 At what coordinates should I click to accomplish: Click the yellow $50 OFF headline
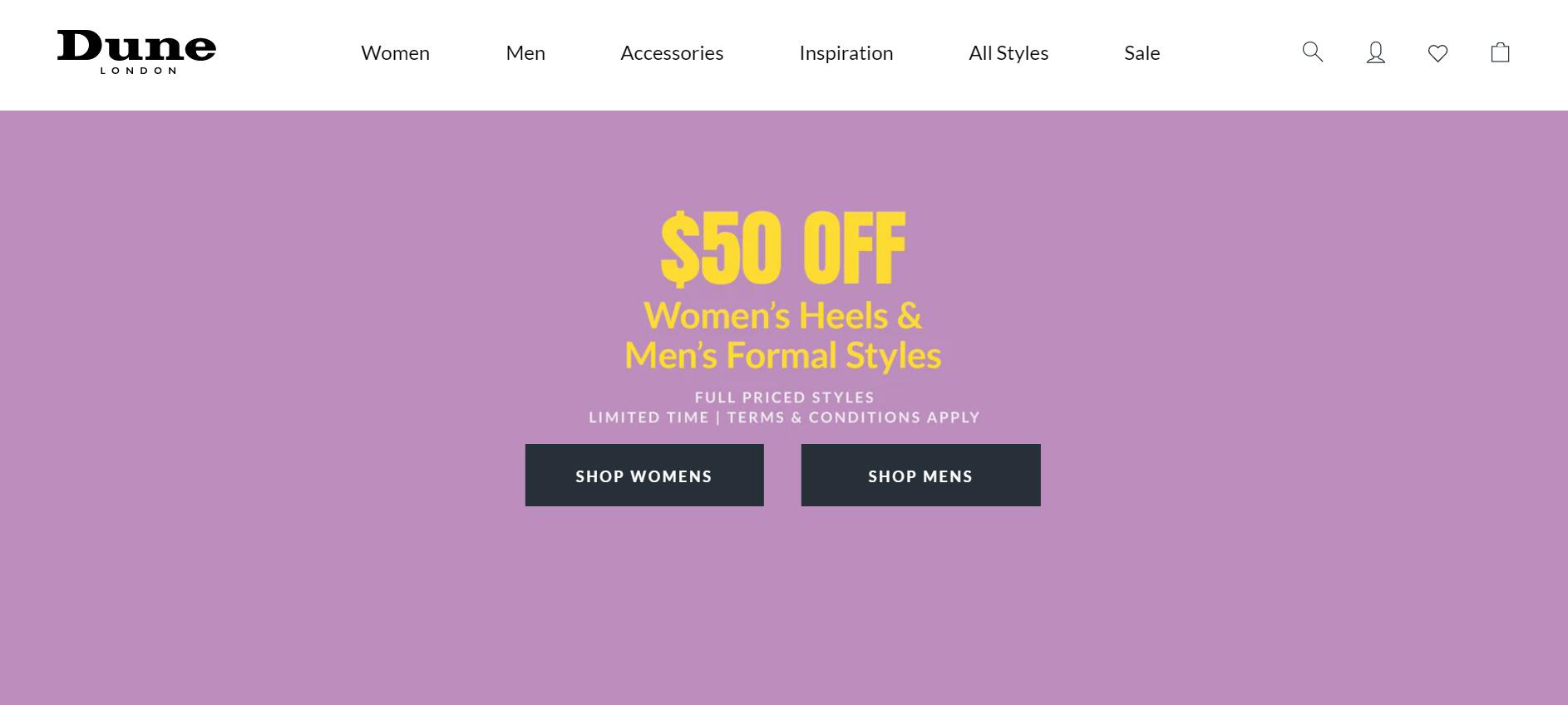tap(783, 248)
